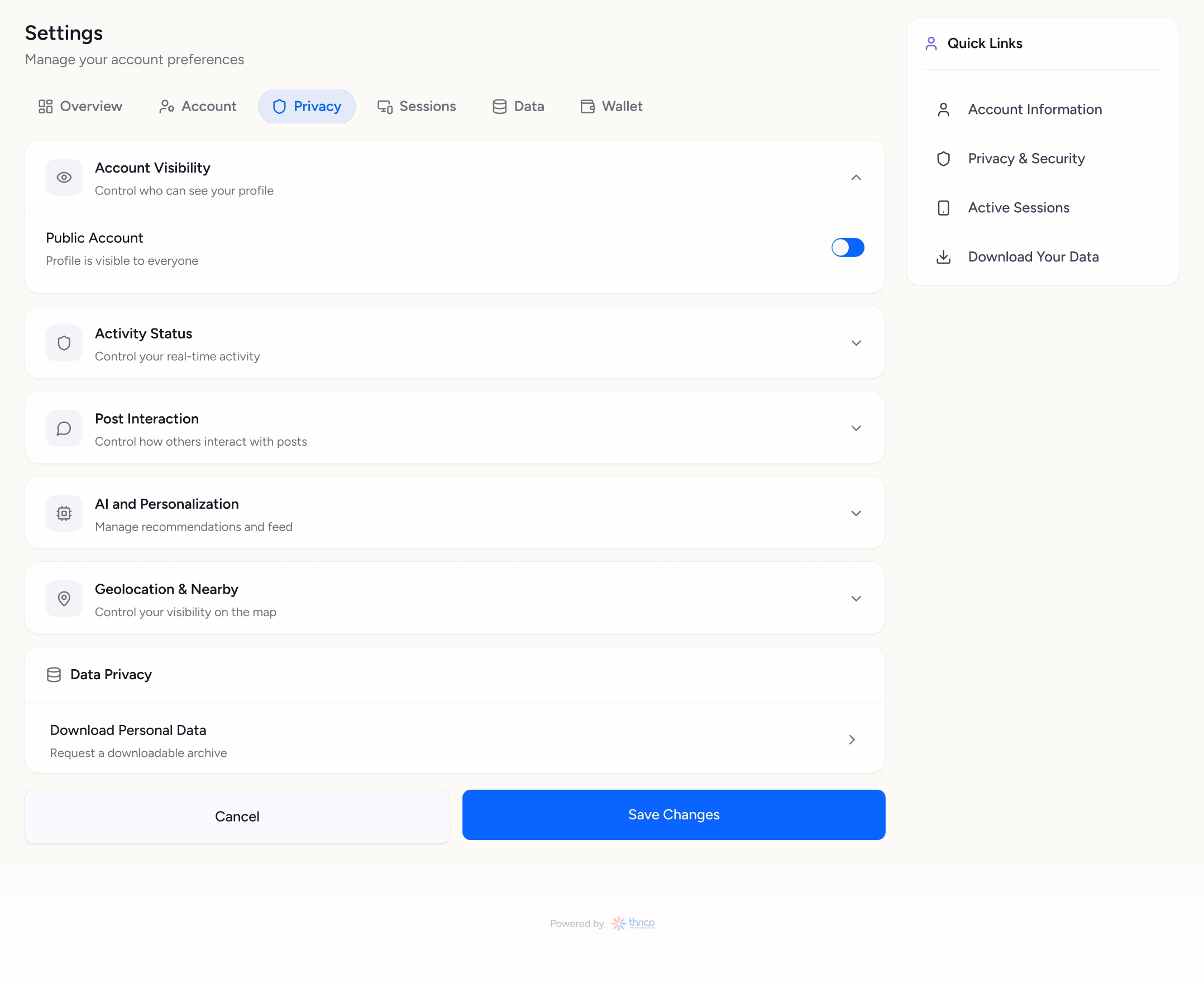1204x983 pixels.
Task: Click the thrico logo in footer
Action: click(x=633, y=924)
